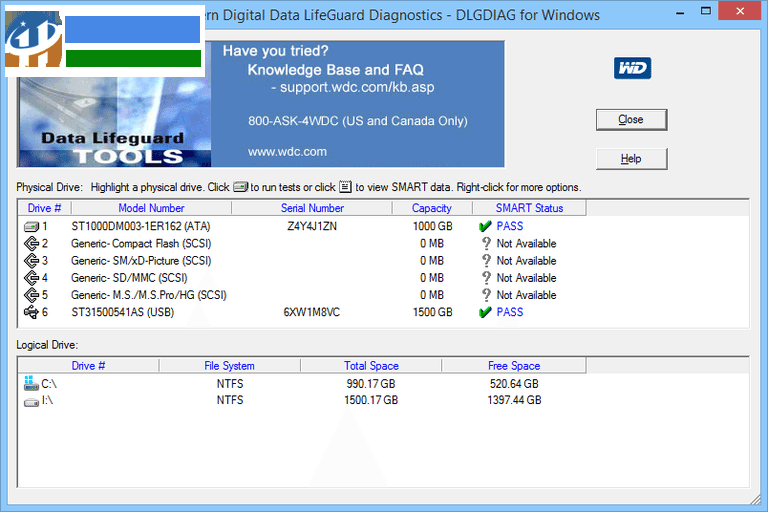The image size is (768, 512).
Task: Minimize the DLGDIAG window
Action: click(680, 11)
